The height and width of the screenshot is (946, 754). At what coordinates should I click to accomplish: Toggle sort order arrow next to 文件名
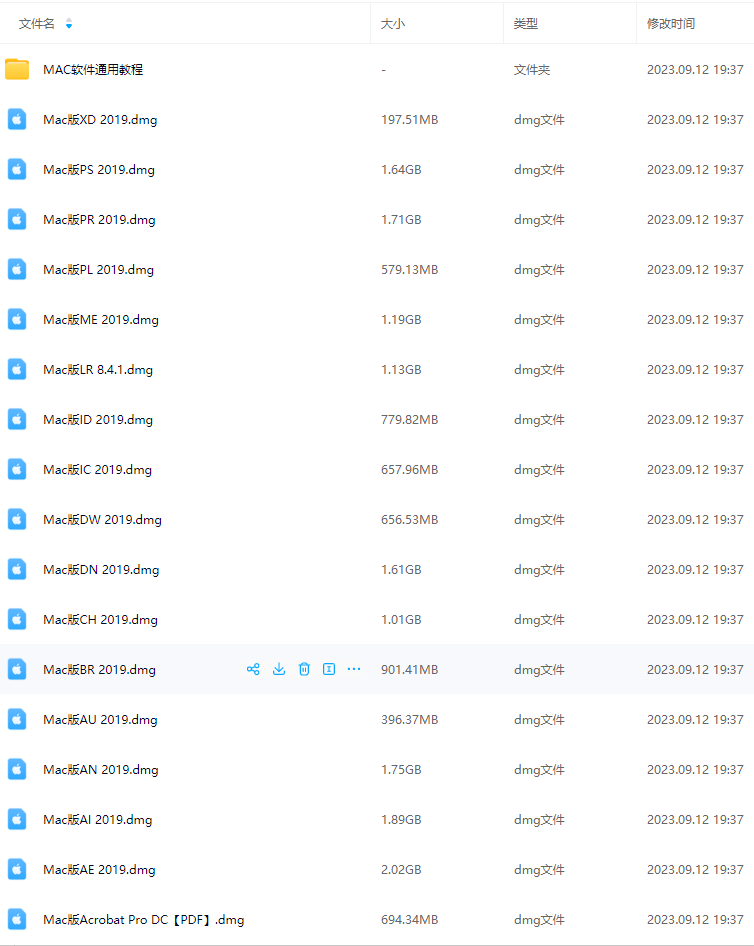[x=69, y=23]
